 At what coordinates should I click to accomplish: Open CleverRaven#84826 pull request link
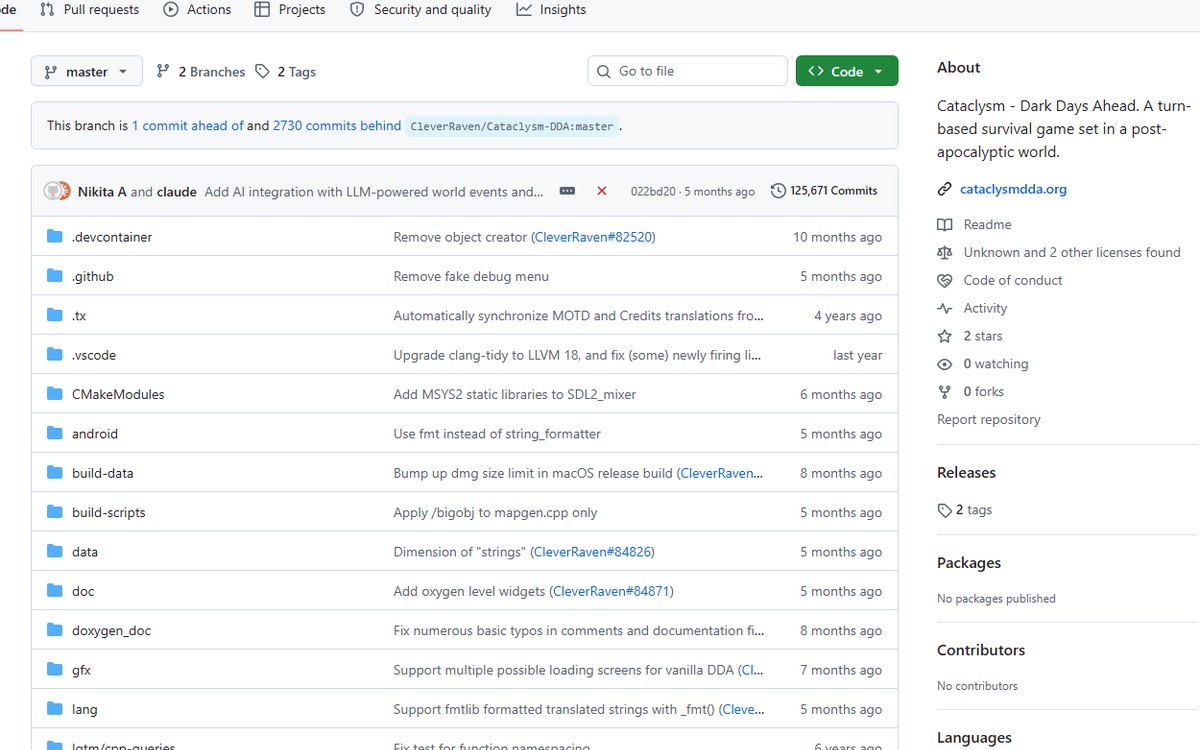point(593,552)
